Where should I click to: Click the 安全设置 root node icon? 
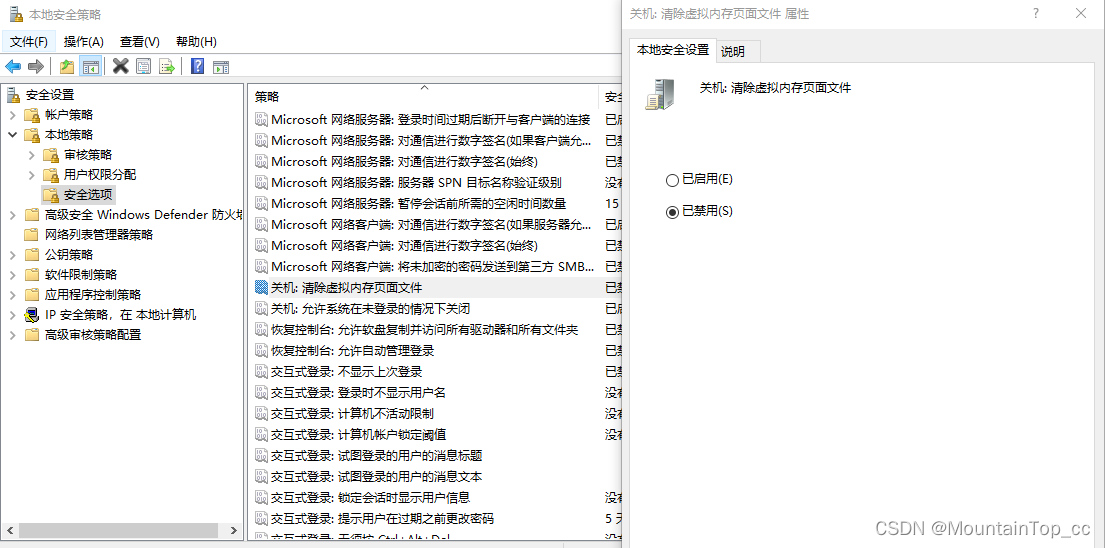tap(14, 95)
